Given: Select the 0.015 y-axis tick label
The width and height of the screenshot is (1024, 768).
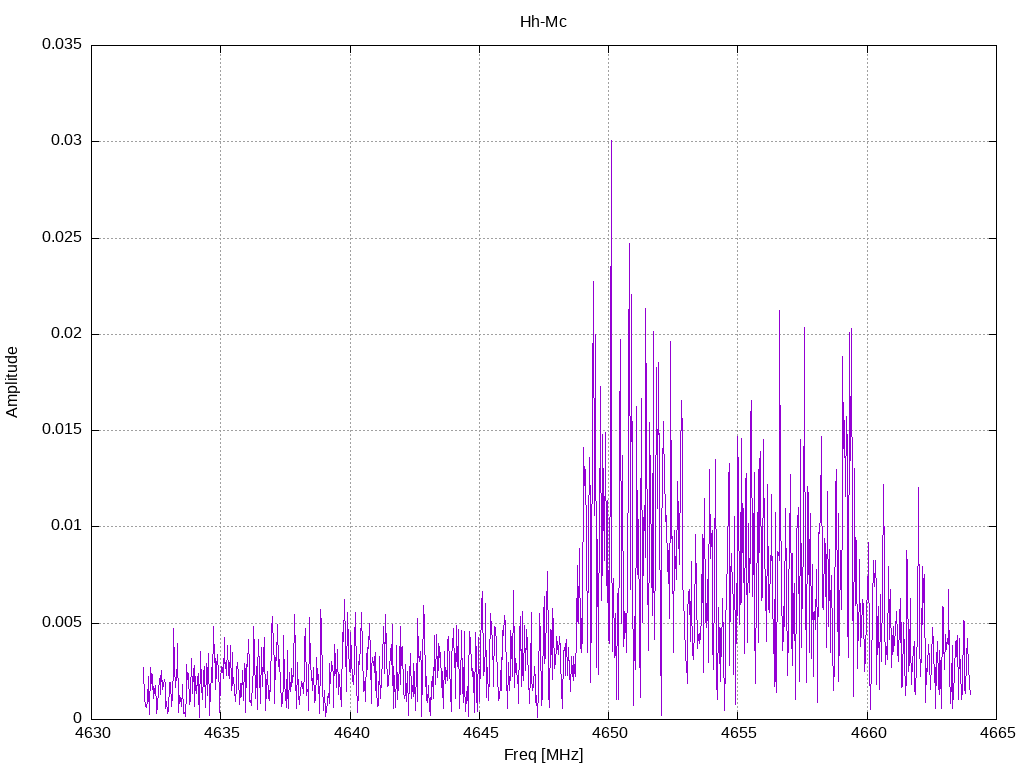Looking at the screenshot, I should coord(61,430).
